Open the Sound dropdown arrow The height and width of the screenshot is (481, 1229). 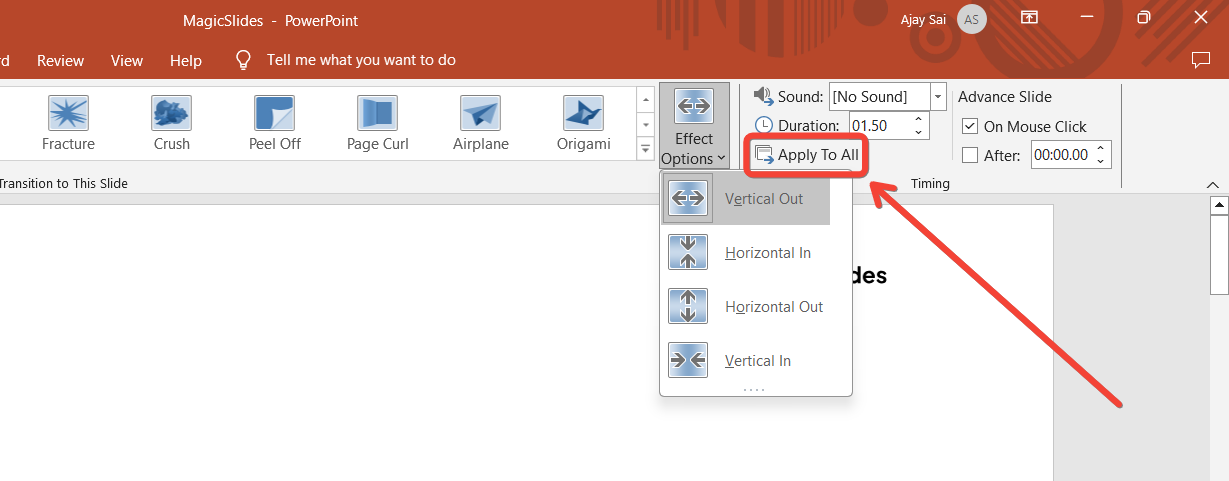pyautogui.click(x=938, y=97)
